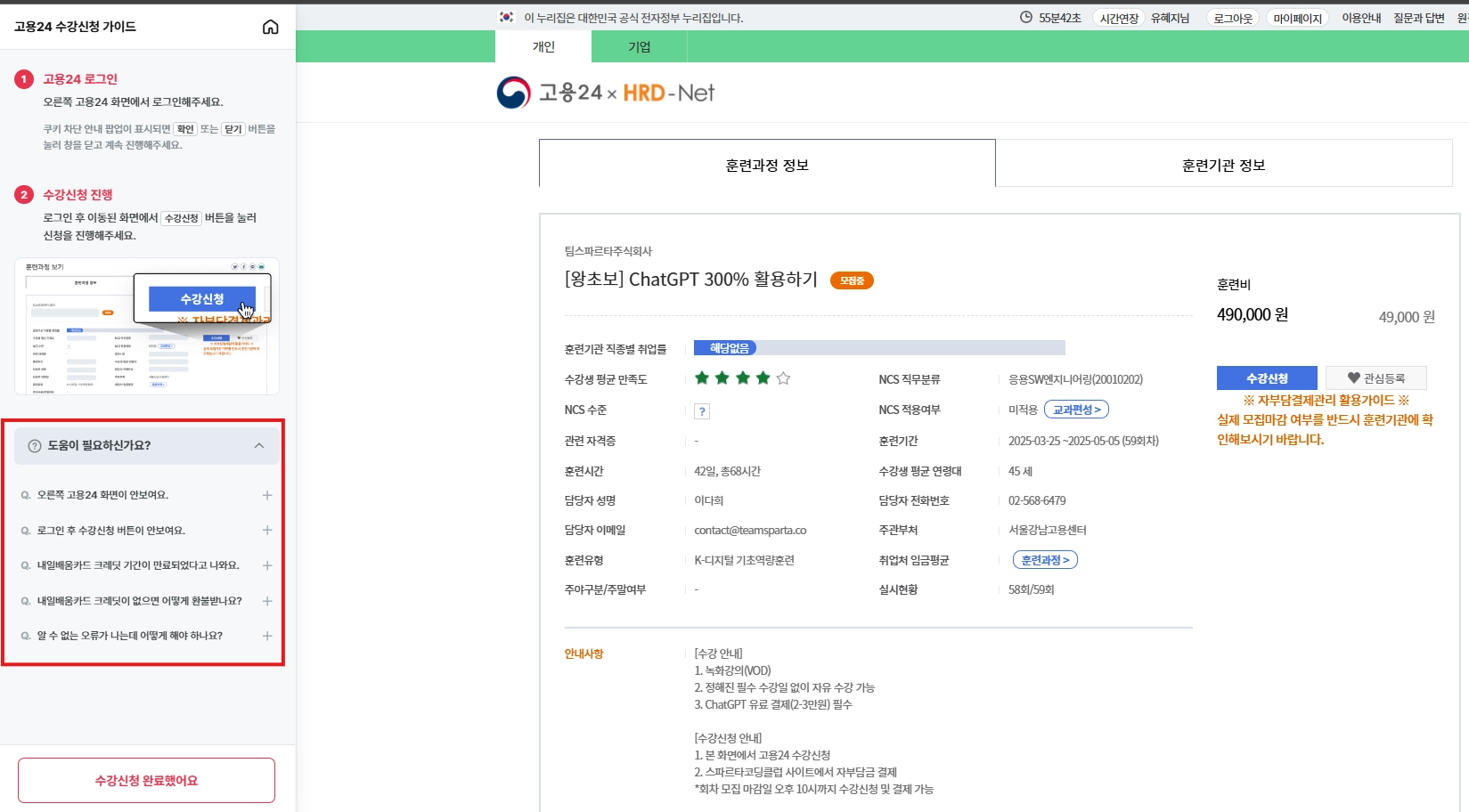Expand the 크레딧 기간이 만료되었다고 나와요 question
The image size is (1469, 812).
point(146,565)
